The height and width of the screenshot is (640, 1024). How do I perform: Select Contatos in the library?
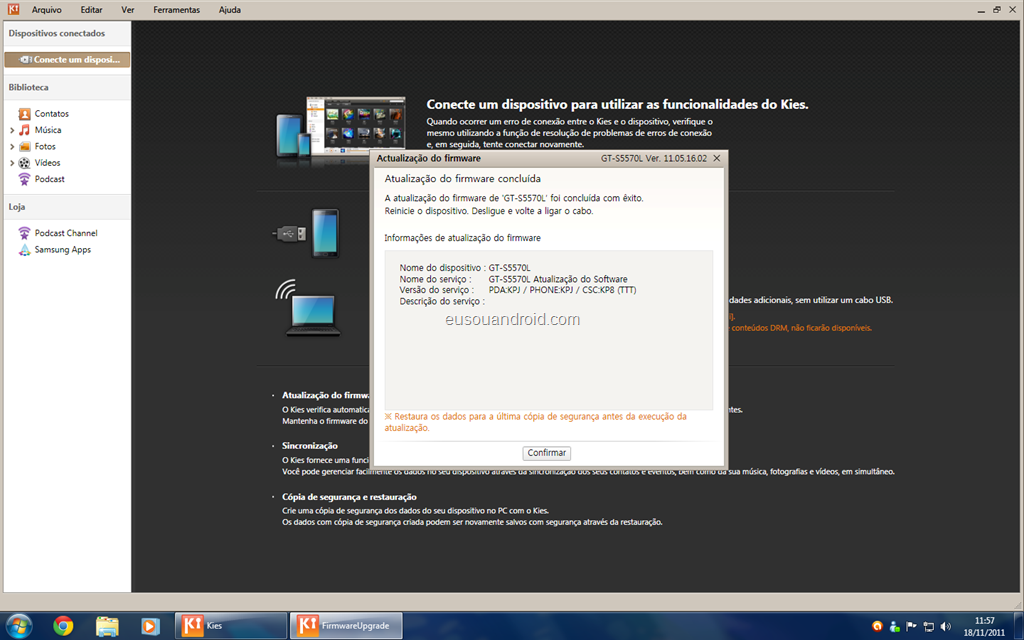[x=52, y=114]
